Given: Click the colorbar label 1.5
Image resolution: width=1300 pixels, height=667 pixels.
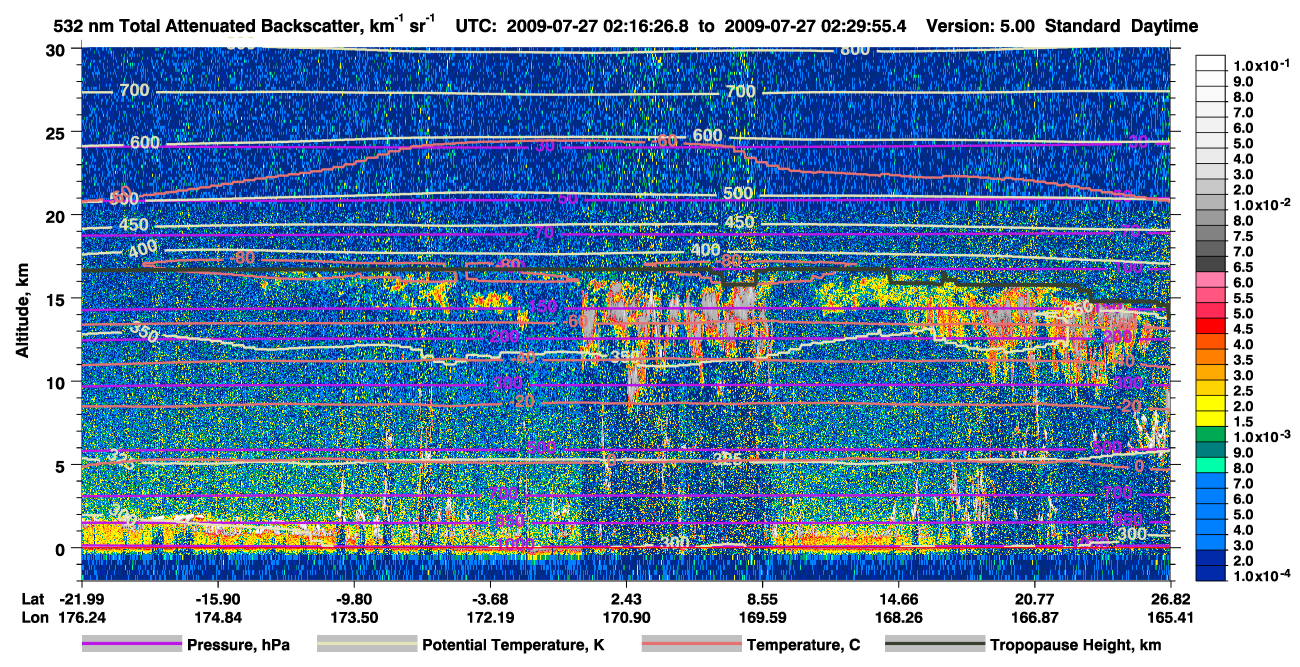Looking at the screenshot, I should coord(1245,422).
